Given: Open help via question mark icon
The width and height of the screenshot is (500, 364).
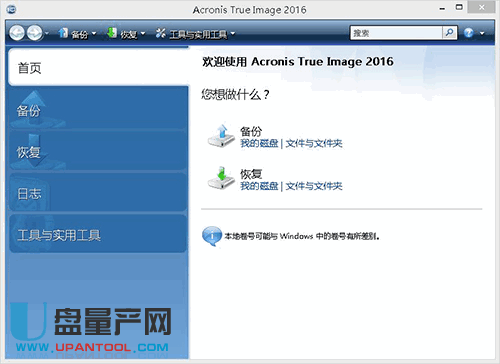Looking at the screenshot, I should click(x=469, y=33).
